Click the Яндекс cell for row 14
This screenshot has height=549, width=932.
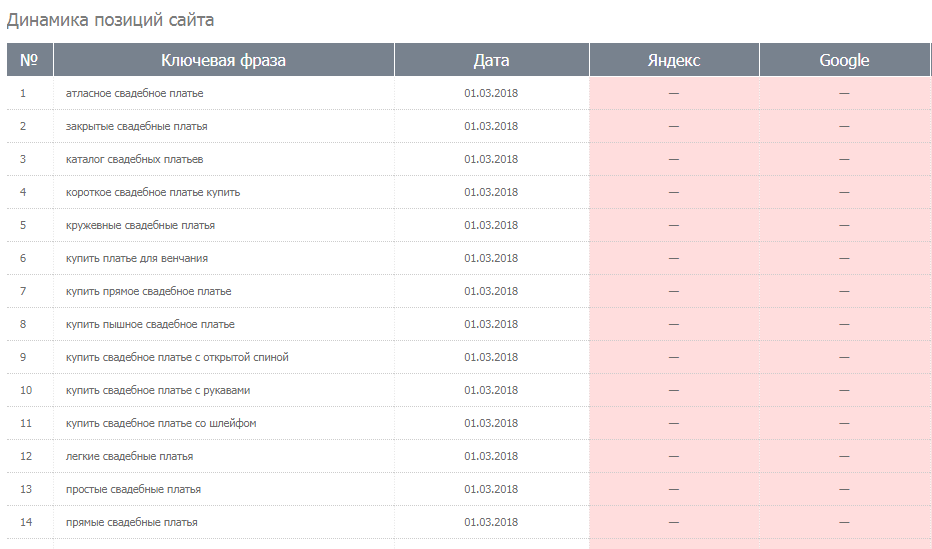coord(674,522)
